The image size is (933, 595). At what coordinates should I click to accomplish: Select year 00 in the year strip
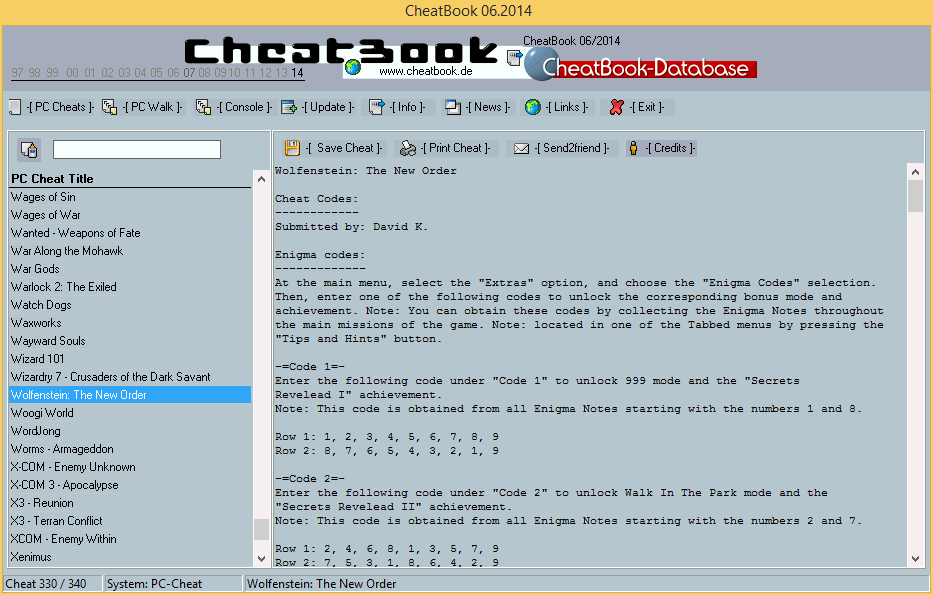click(x=73, y=73)
